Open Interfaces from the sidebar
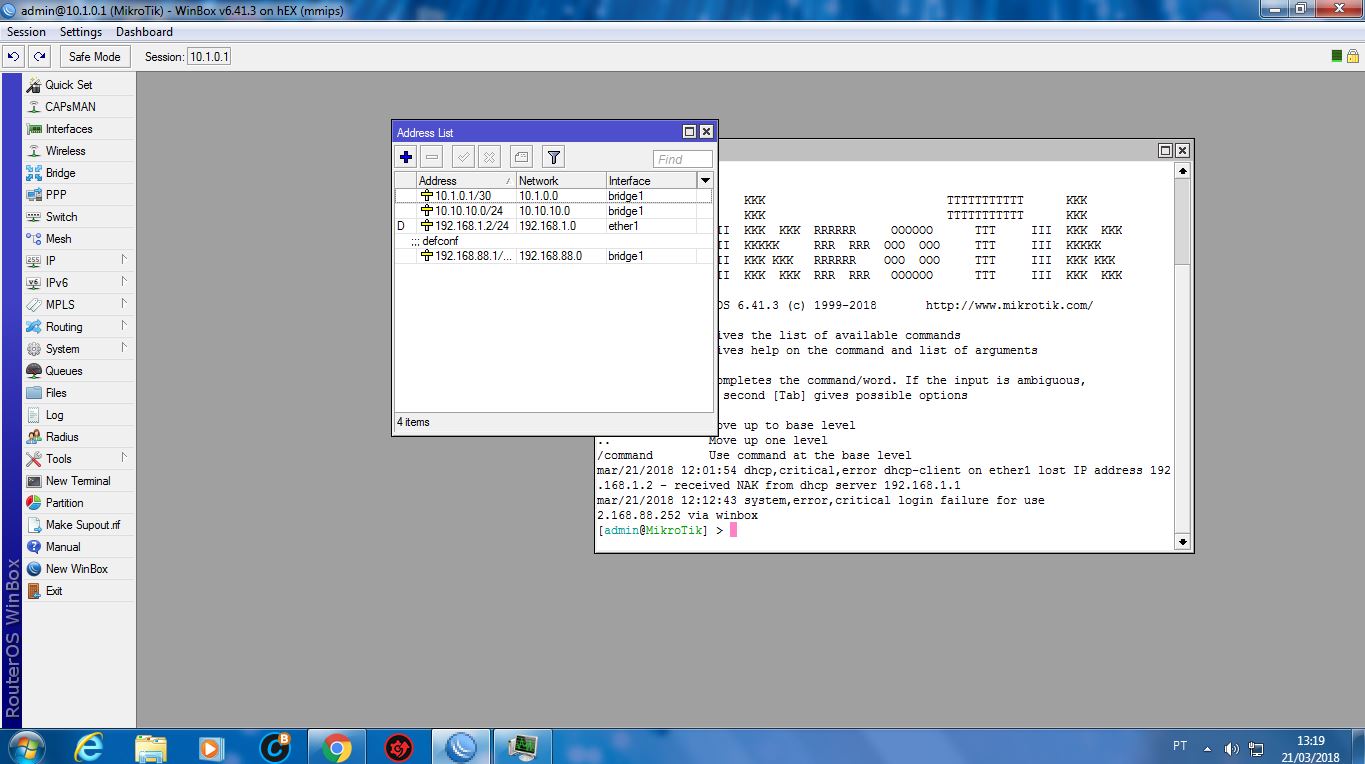This screenshot has width=1365, height=764. click(68, 129)
